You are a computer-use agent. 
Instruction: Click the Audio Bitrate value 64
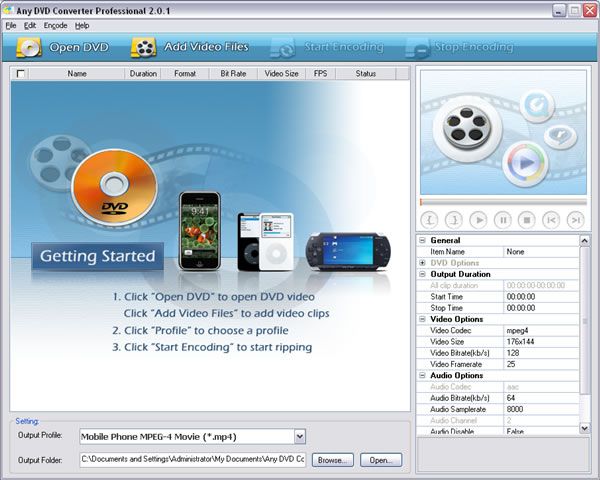[x=511, y=398]
